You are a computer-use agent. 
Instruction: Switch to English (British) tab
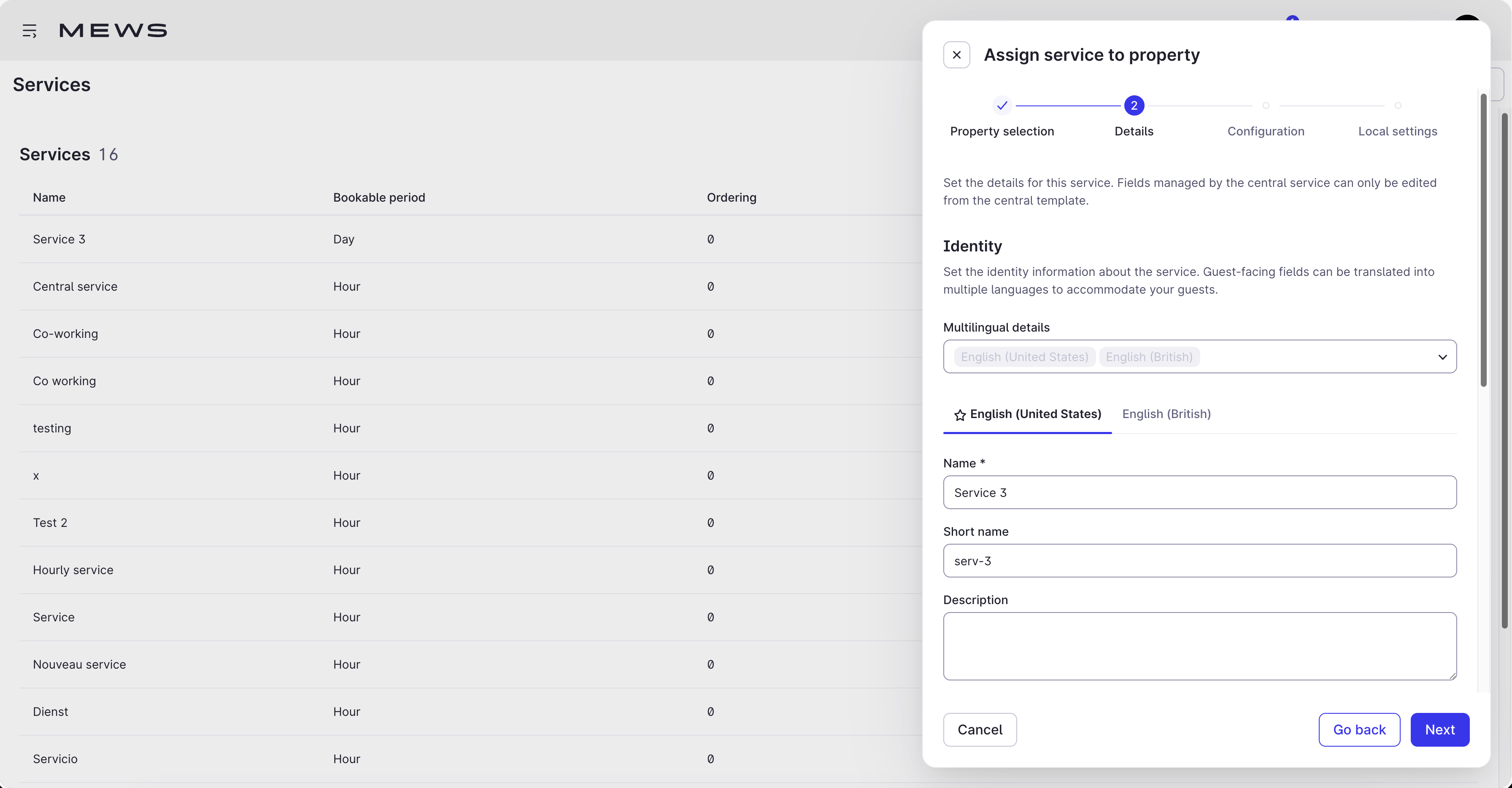[x=1166, y=414]
